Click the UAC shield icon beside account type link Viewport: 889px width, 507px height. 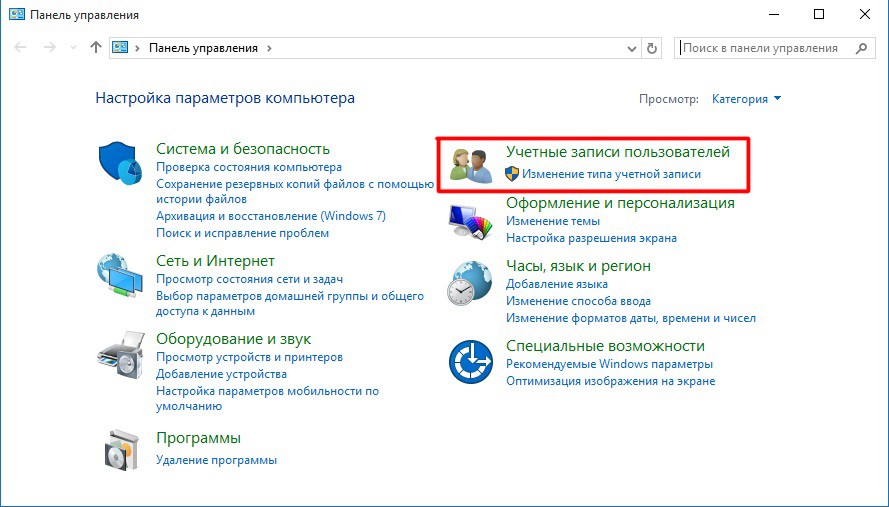click(x=512, y=174)
